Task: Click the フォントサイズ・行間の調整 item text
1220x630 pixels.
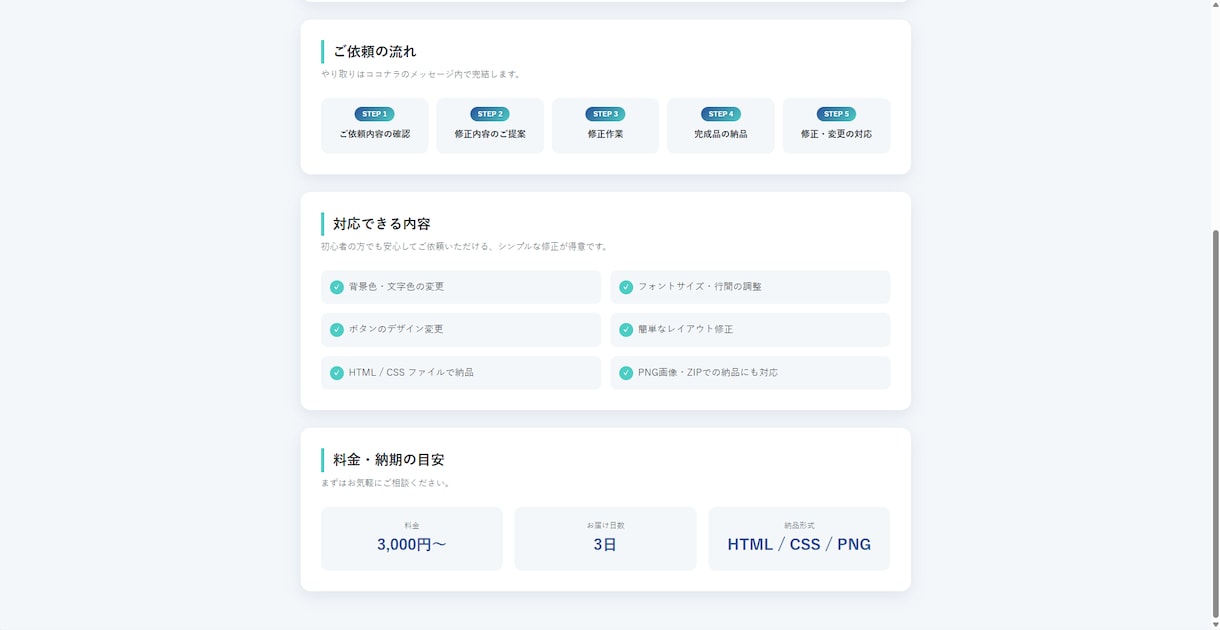Action: pos(700,287)
